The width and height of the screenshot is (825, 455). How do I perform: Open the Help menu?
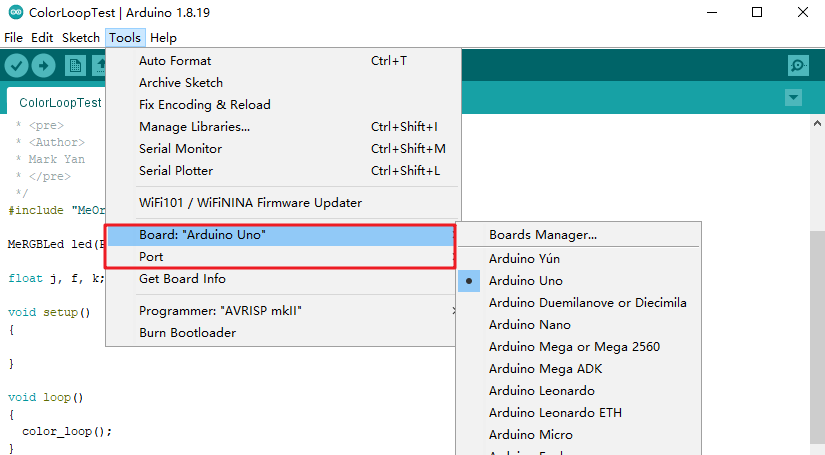[x=163, y=38]
